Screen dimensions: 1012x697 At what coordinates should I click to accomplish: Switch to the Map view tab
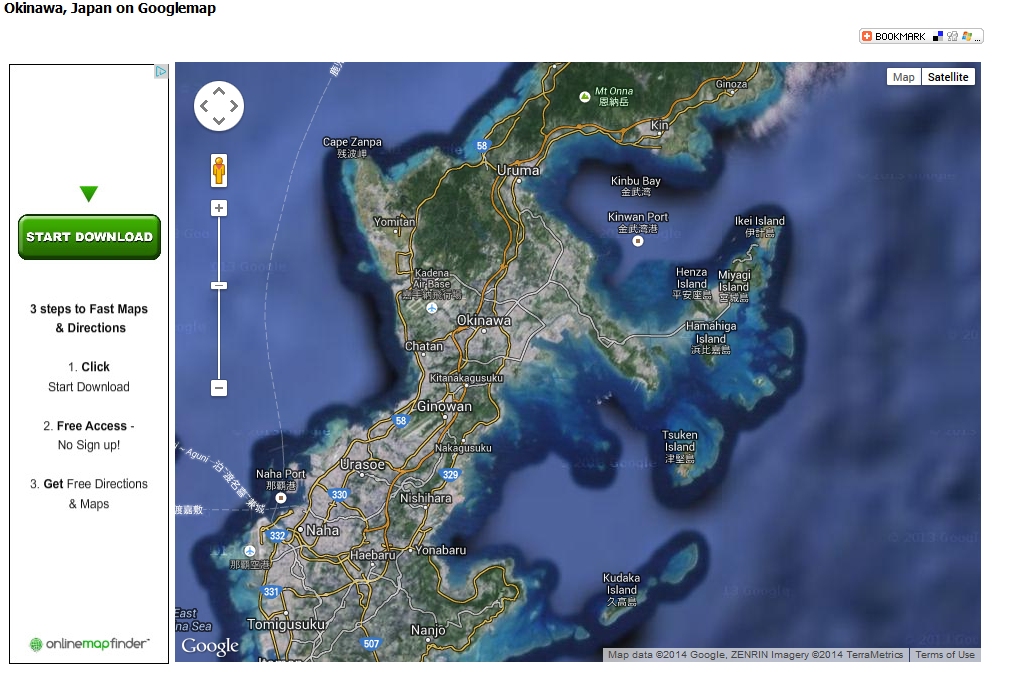904,77
